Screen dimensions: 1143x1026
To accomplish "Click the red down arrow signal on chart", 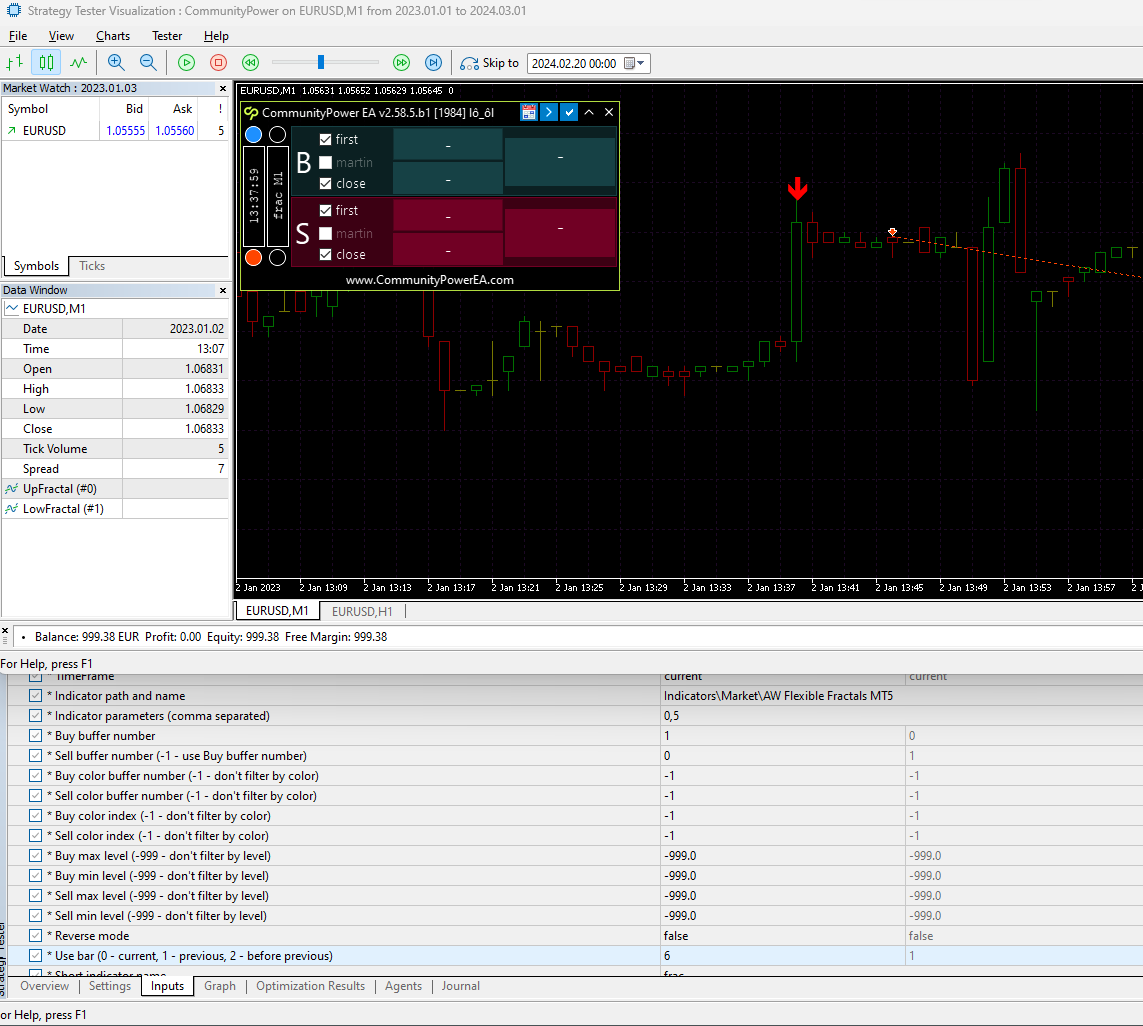I will tap(797, 188).
